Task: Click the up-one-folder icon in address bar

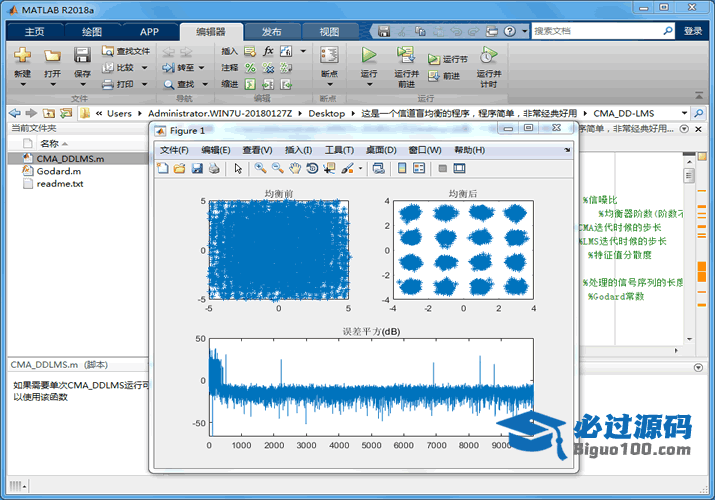Action: click(49, 113)
